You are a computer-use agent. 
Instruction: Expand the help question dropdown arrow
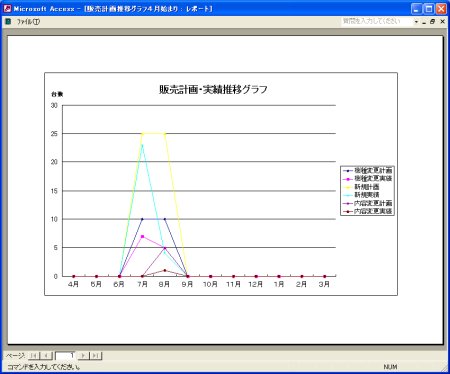(416, 22)
